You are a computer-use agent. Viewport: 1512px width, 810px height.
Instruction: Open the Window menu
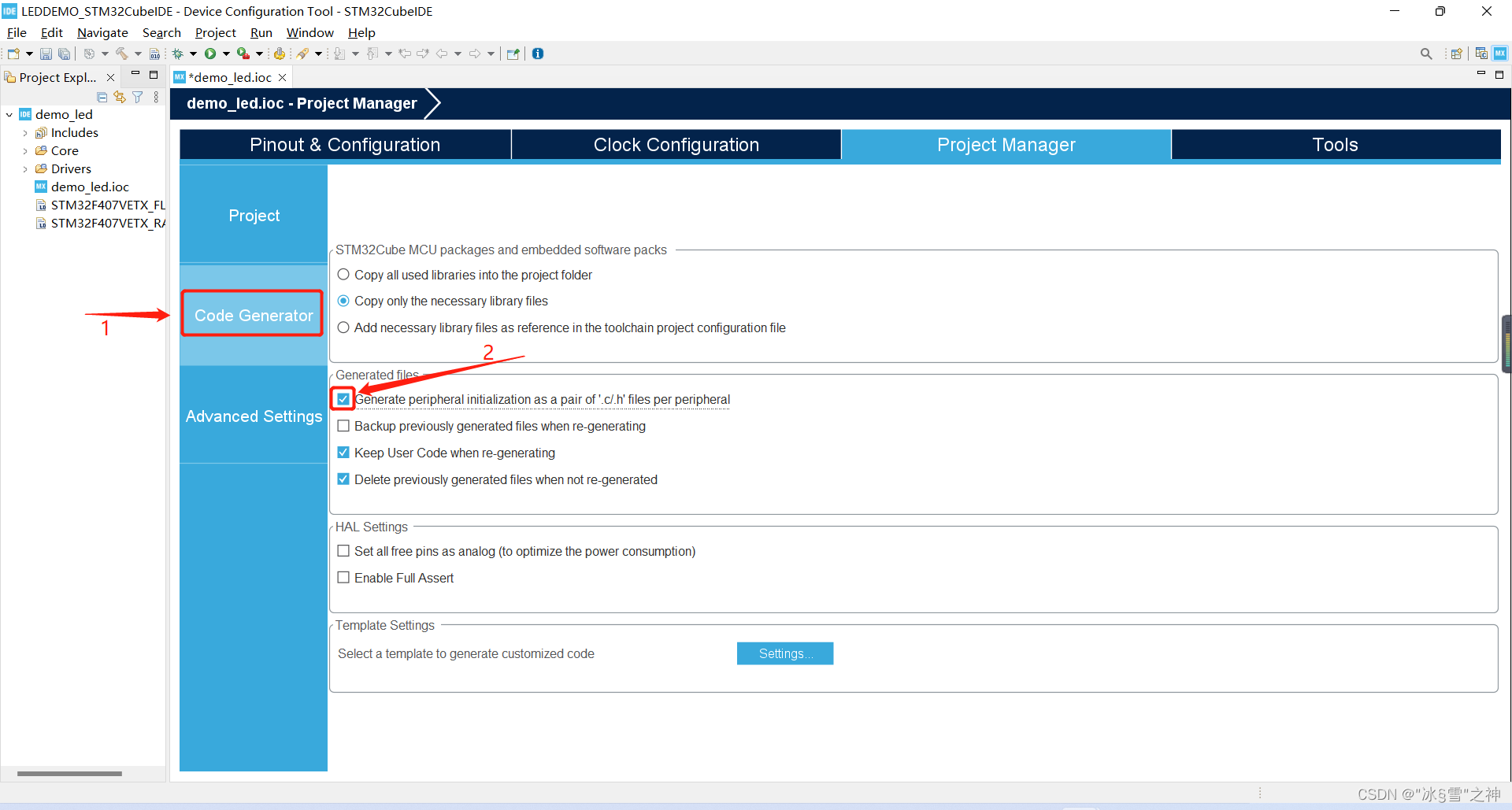[x=309, y=32]
